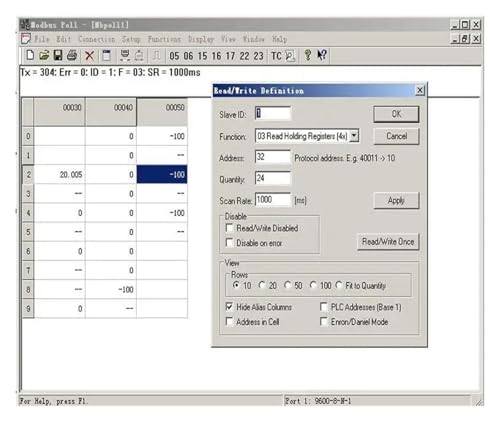Enable Read/Write Disabled checkbox
Screen dimensions: 500x422
pyautogui.click(x=229, y=228)
